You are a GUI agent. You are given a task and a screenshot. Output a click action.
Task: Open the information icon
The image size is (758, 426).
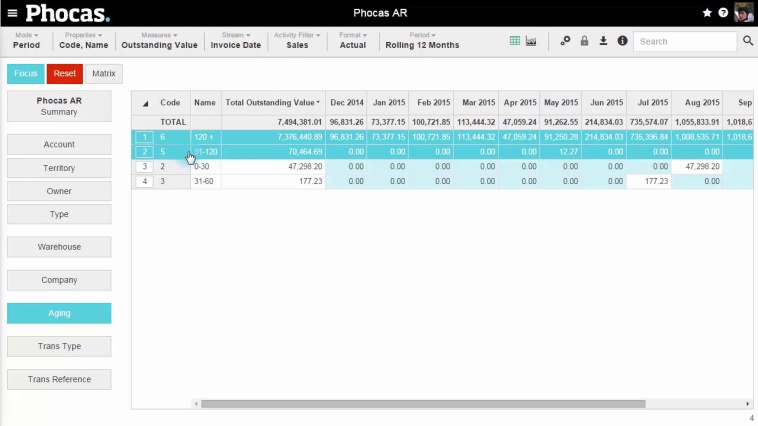click(623, 41)
